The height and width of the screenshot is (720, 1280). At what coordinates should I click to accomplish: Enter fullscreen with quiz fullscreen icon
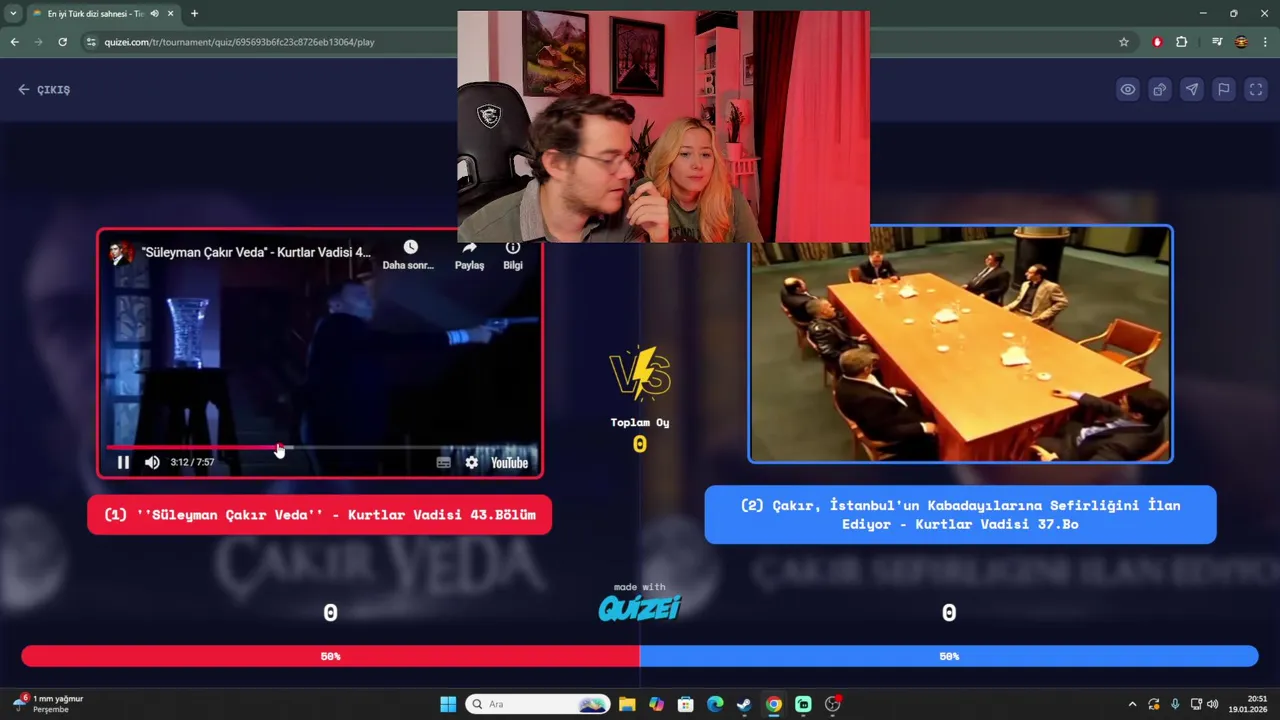pos(1256,89)
